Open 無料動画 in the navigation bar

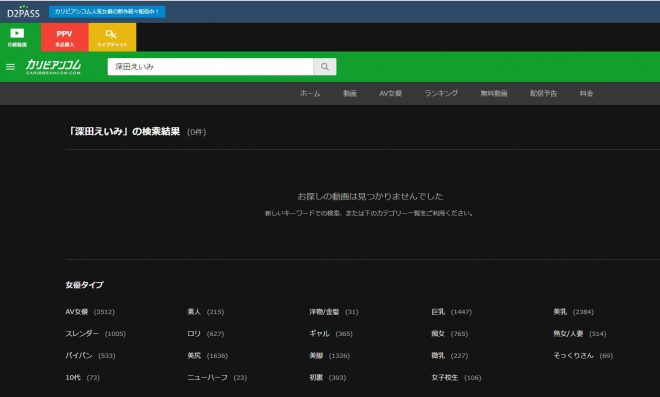click(494, 93)
